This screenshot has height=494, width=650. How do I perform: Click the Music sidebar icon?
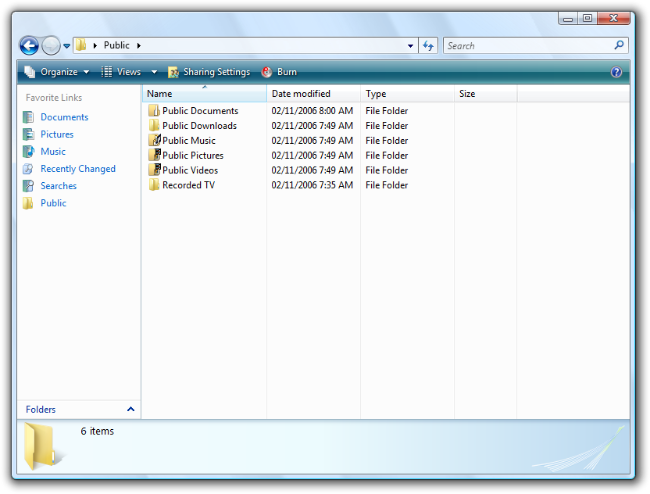click(28, 152)
